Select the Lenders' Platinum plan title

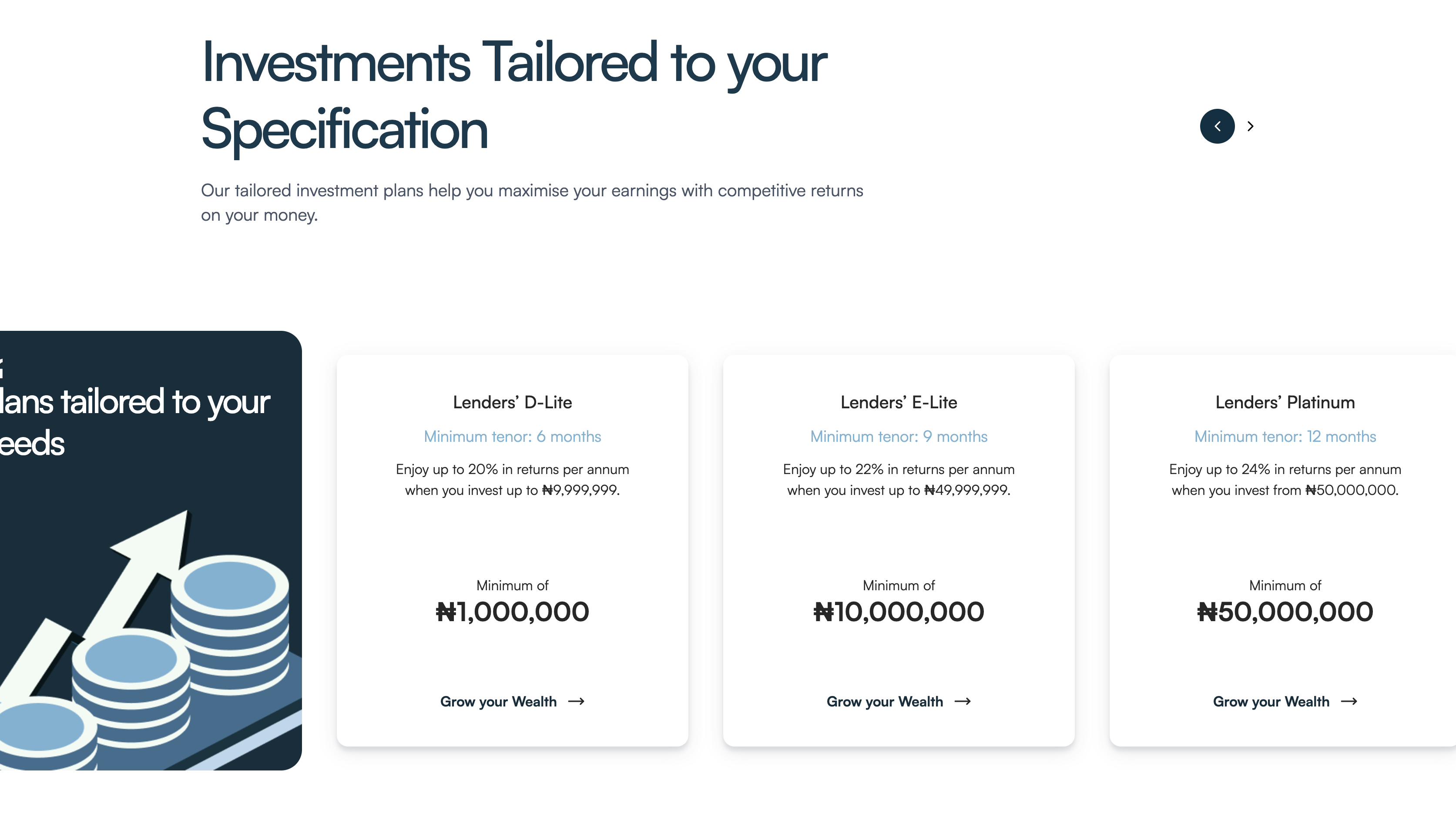pos(1285,403)
